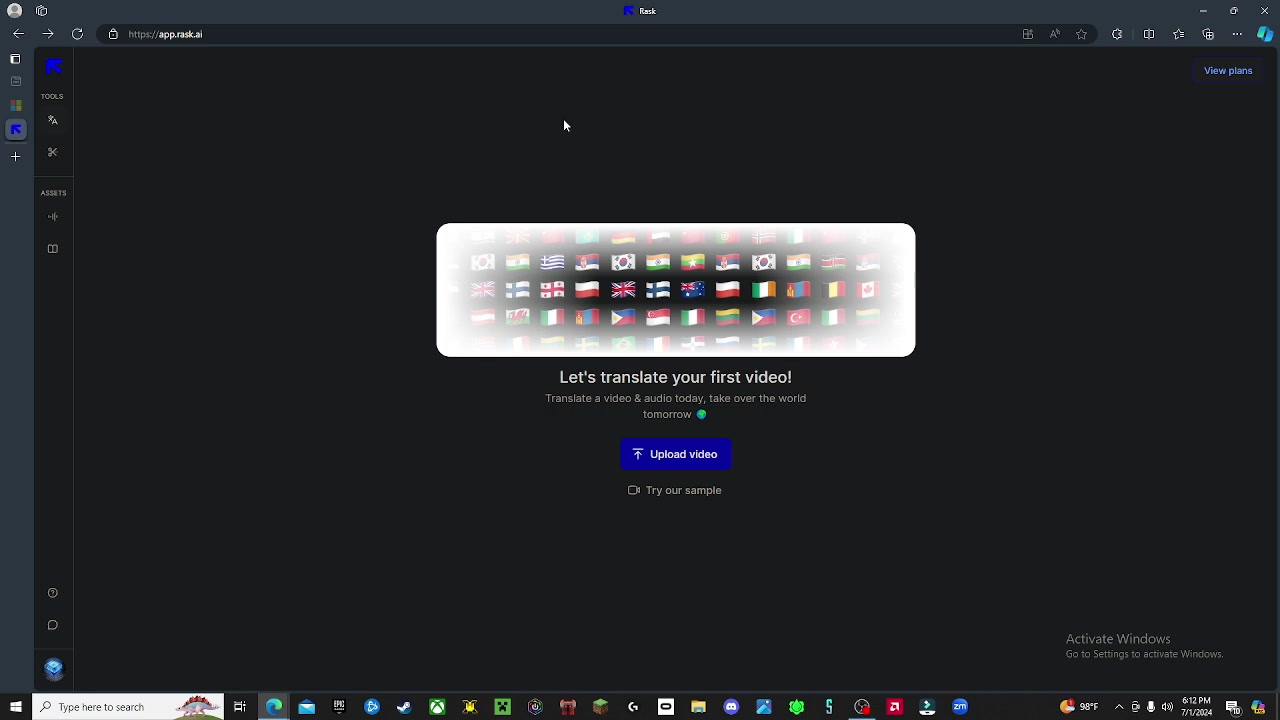Open the Workspaces icon in title bar

tap(41, 11)
